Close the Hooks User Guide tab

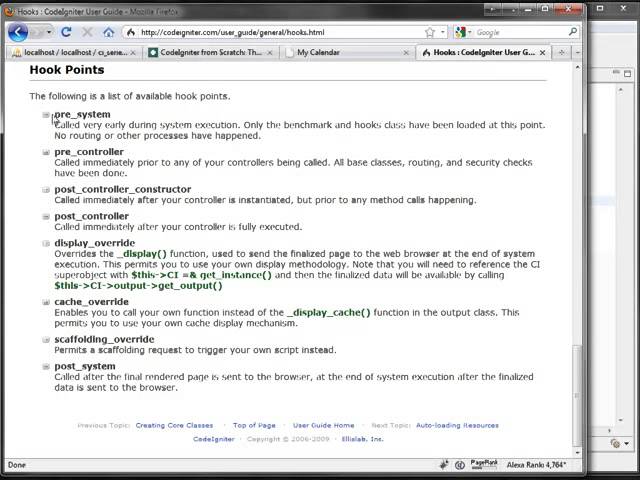[x=542, y=53]
